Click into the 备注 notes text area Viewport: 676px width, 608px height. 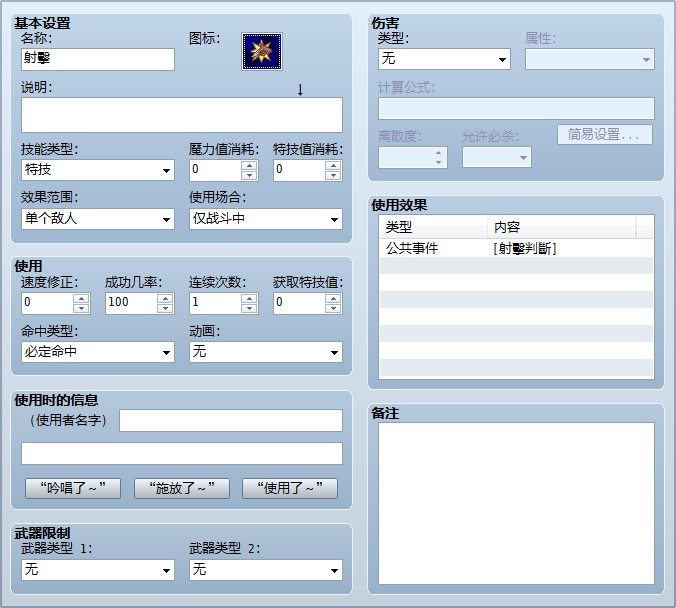[x=516, y=503]
